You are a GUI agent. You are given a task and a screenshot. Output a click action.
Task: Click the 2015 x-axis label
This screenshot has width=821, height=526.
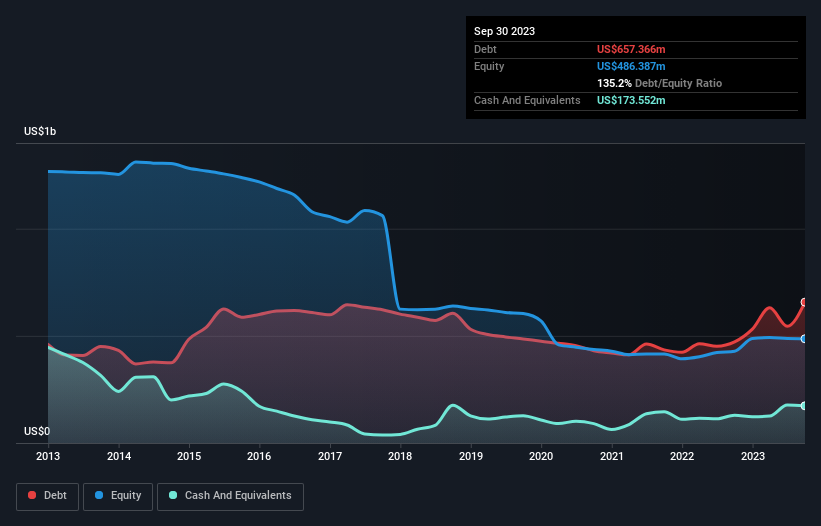tap(189, 456)
